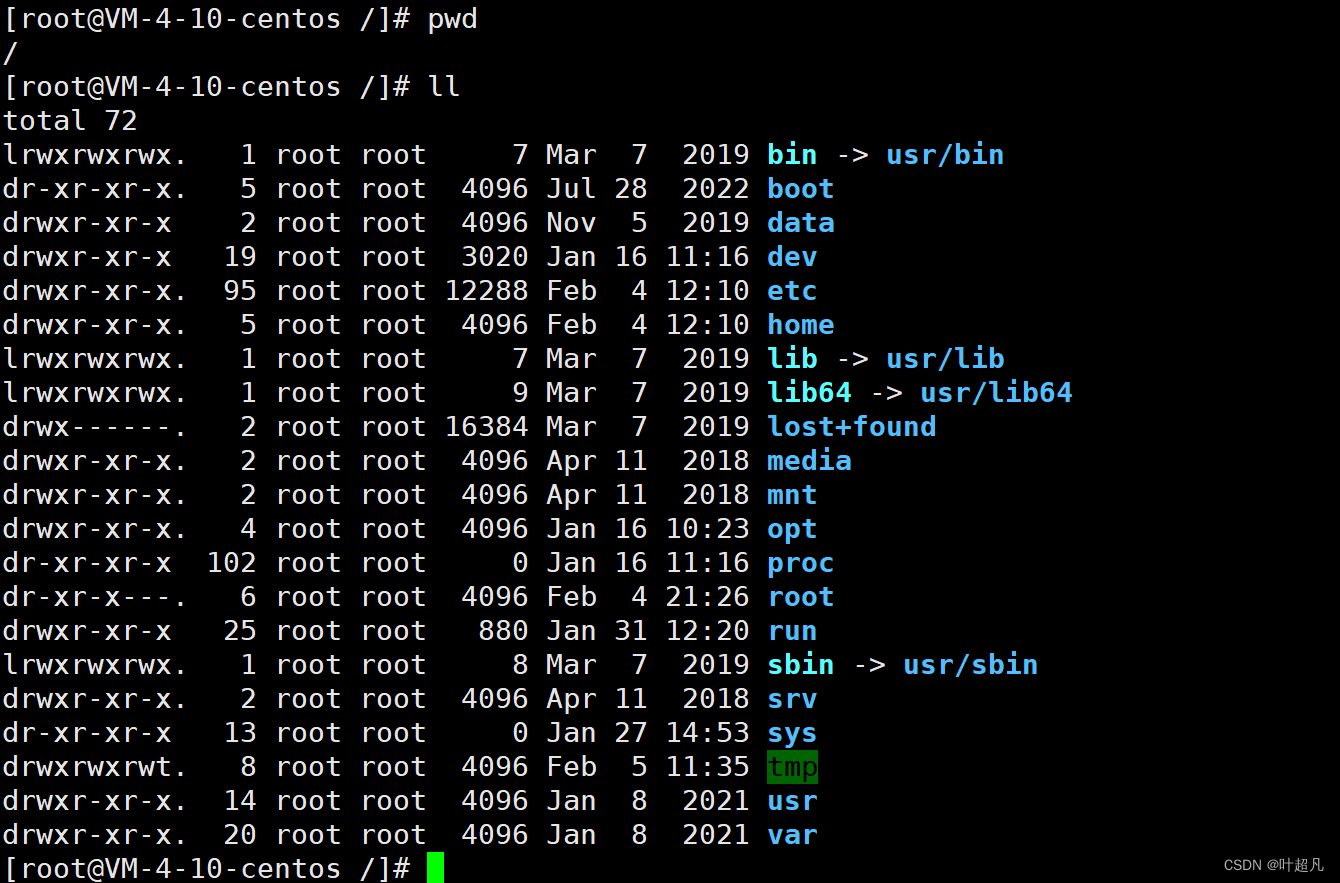
Task: Click the highlighted tmp directory name
Action: 792,767
